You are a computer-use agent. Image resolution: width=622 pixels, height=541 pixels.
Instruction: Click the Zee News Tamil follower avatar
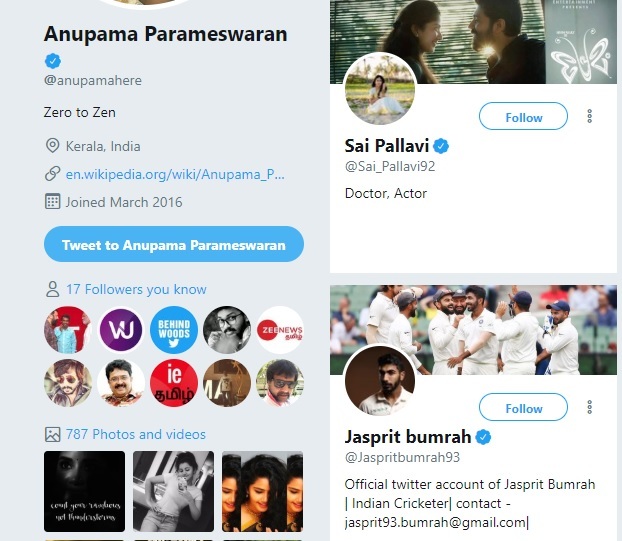point(280,330)
